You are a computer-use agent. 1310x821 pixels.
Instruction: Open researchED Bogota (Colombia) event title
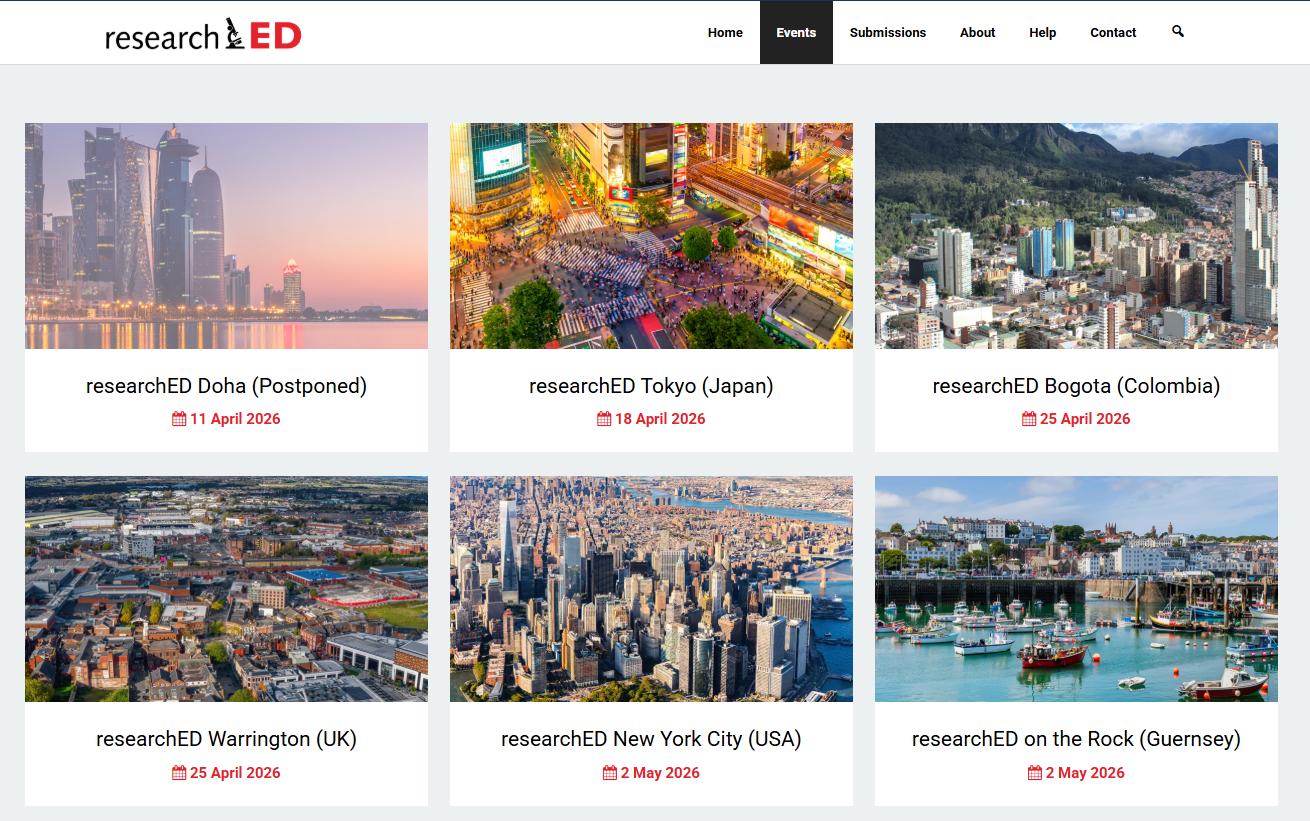[x=1076, y=386]
